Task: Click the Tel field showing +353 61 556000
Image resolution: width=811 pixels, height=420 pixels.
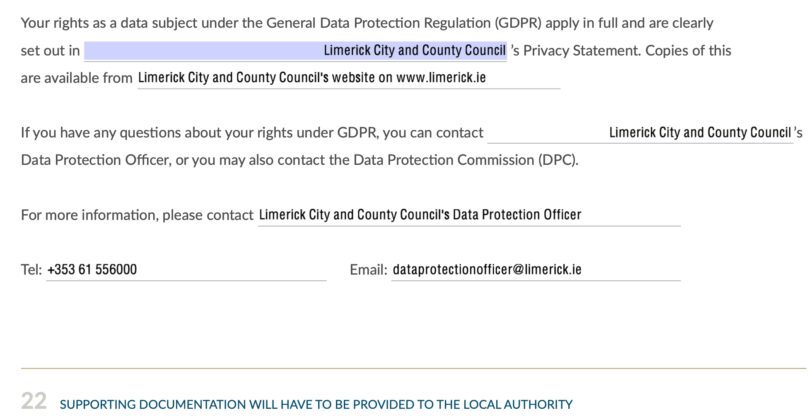Action: (x=186, y=270)
